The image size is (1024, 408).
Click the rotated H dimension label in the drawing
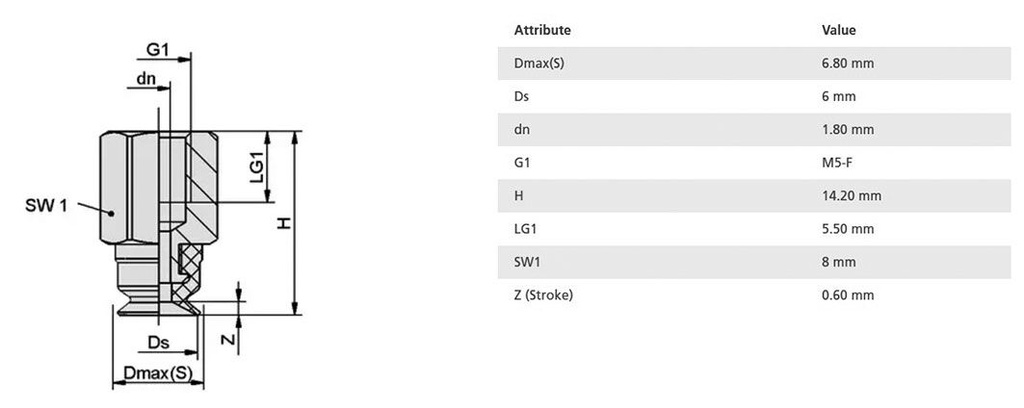pyautogui.click(x=284, y=224)
